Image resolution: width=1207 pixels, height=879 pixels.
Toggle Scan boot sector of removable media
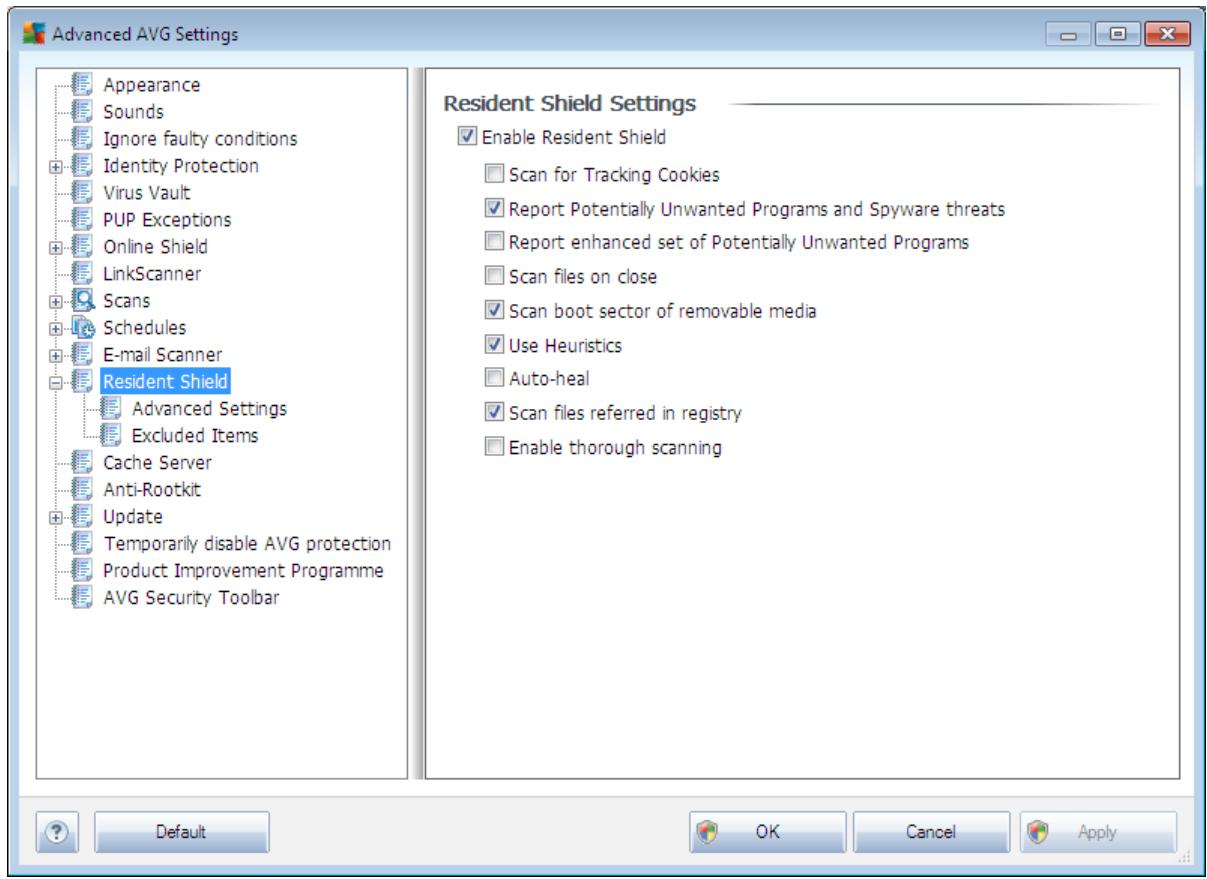point(493,311)
